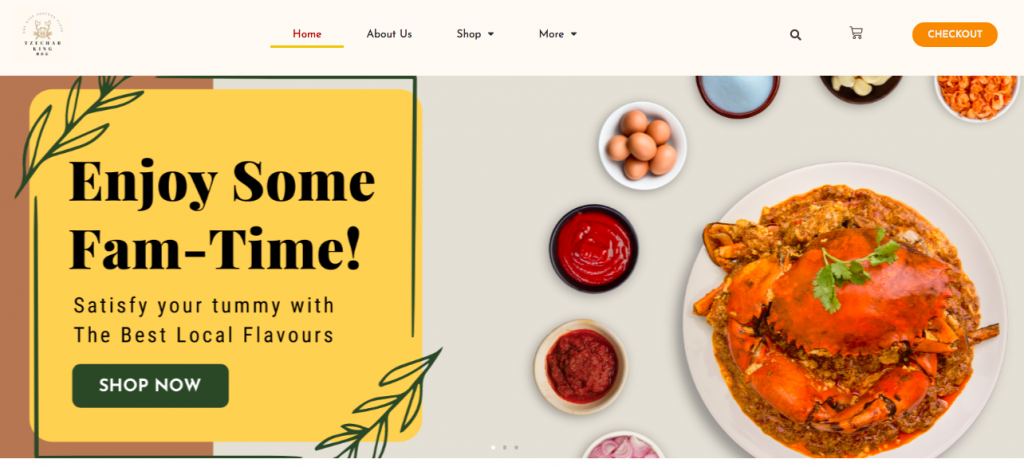The height and width of the screenshot is (467, 1024).
Task: Click the Tzechar King crab logo
Action: pos(42,35)
